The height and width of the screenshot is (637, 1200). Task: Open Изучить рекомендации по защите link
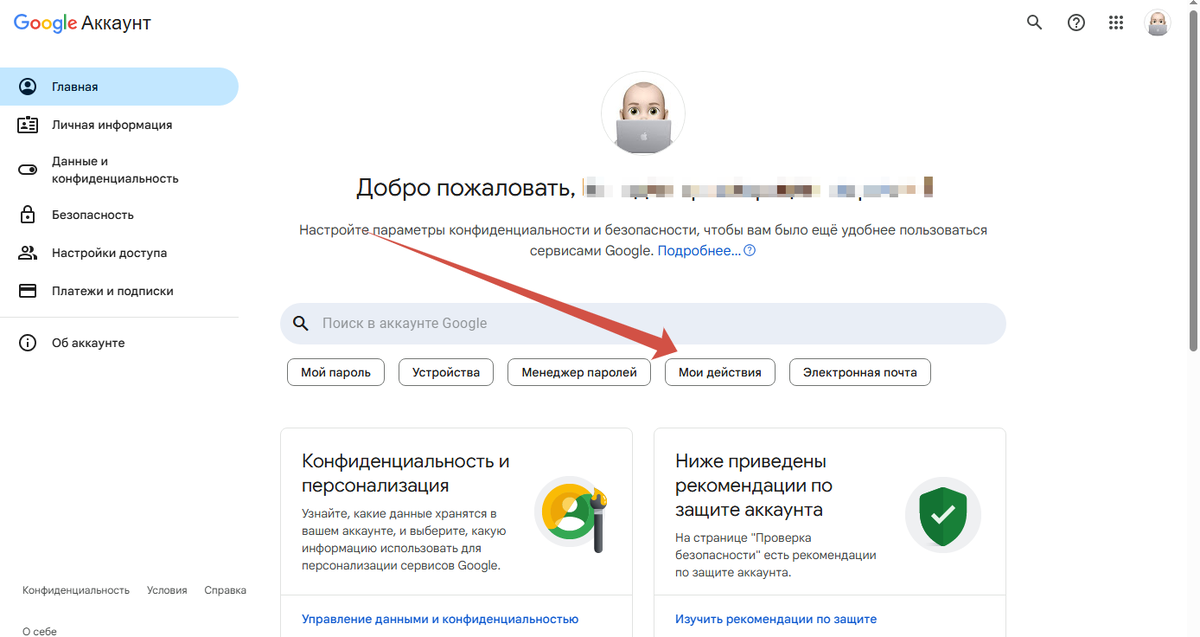776,619
